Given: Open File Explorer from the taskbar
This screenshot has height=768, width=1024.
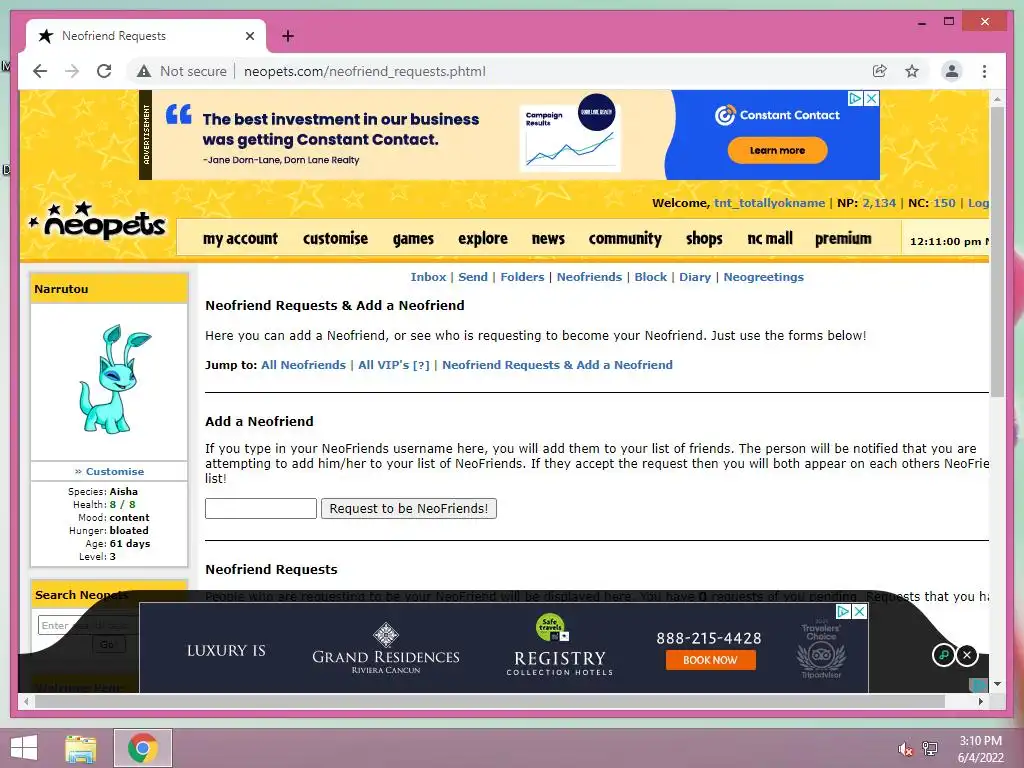Looking at the screenshot, I should click(81, 748).
